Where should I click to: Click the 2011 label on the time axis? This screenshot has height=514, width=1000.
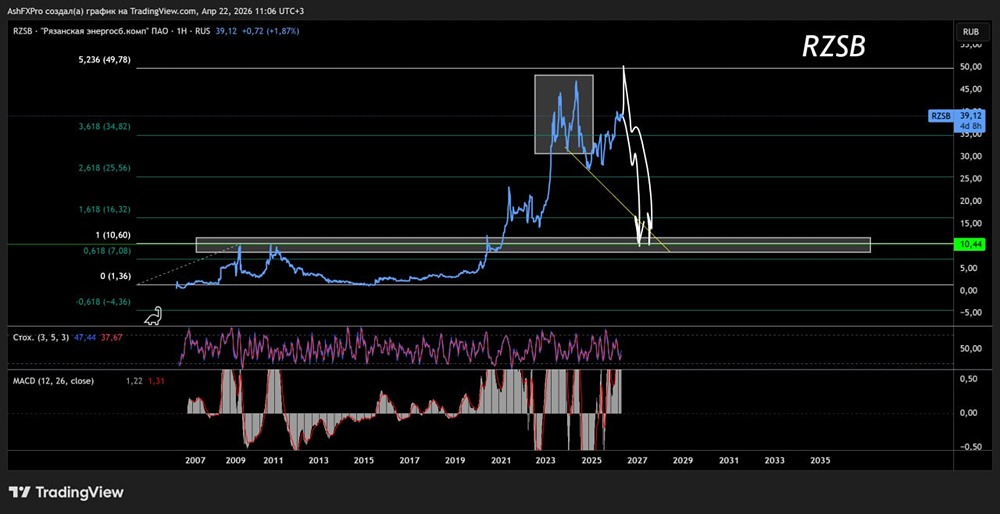click(273, 460)
